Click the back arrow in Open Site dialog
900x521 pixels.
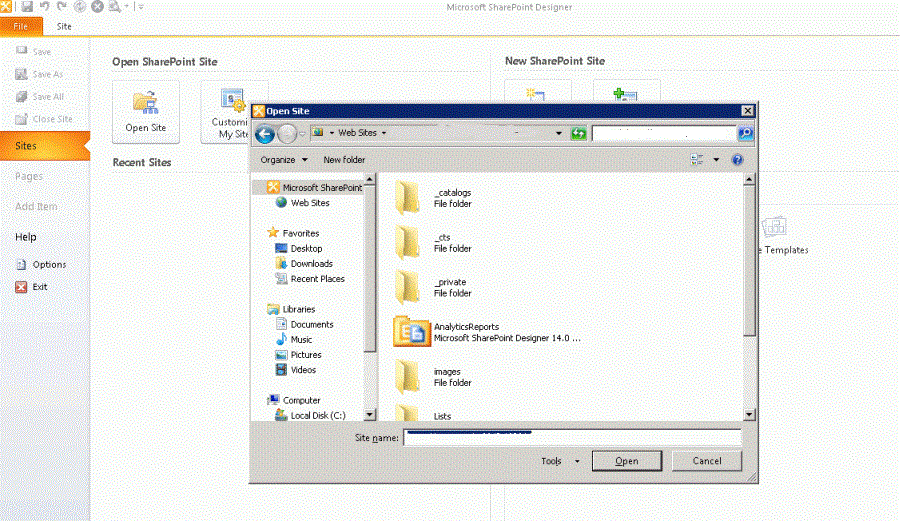coord(265,134)
